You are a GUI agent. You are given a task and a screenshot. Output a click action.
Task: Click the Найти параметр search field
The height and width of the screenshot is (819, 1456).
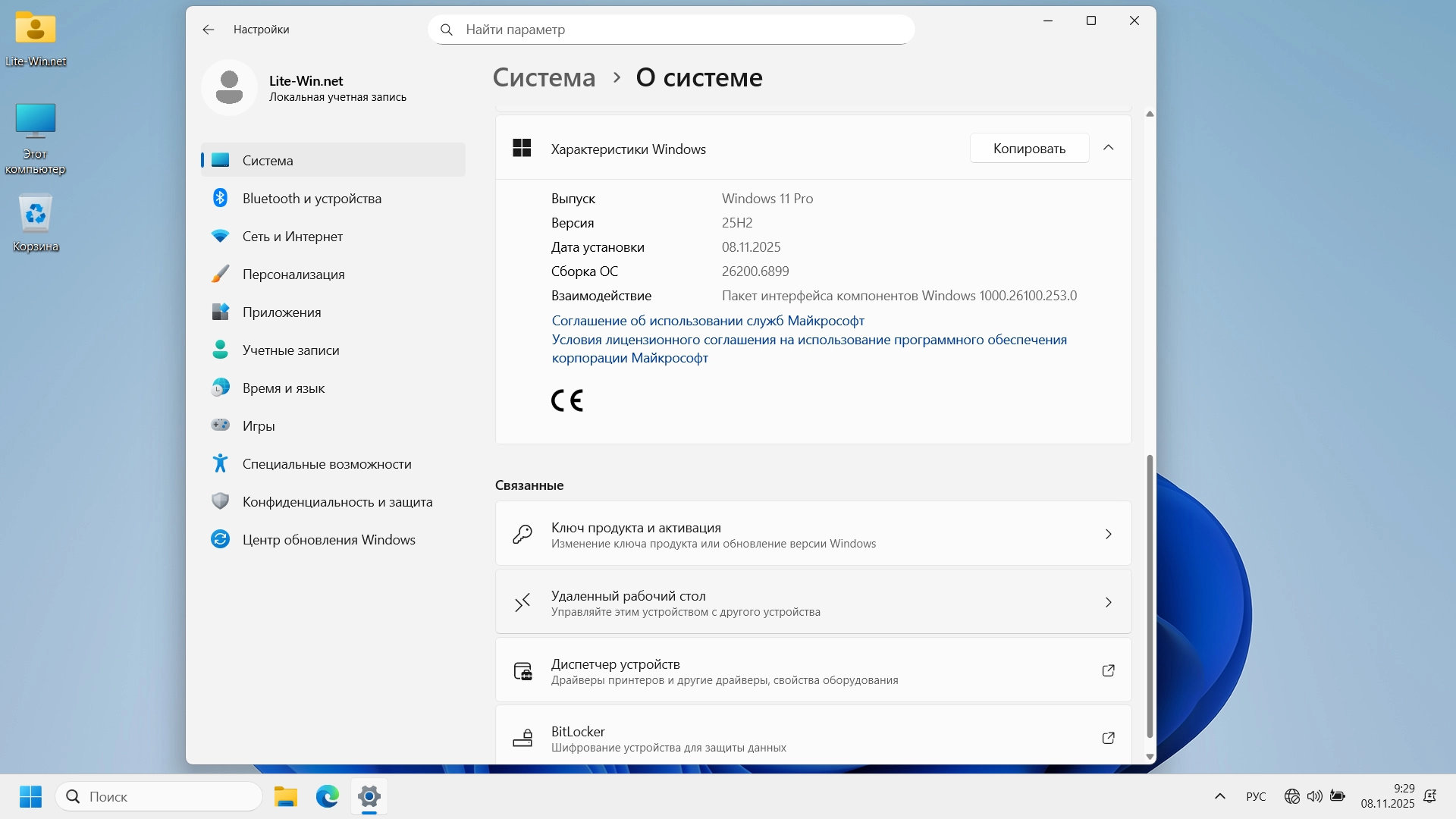(x=671, y=30)
